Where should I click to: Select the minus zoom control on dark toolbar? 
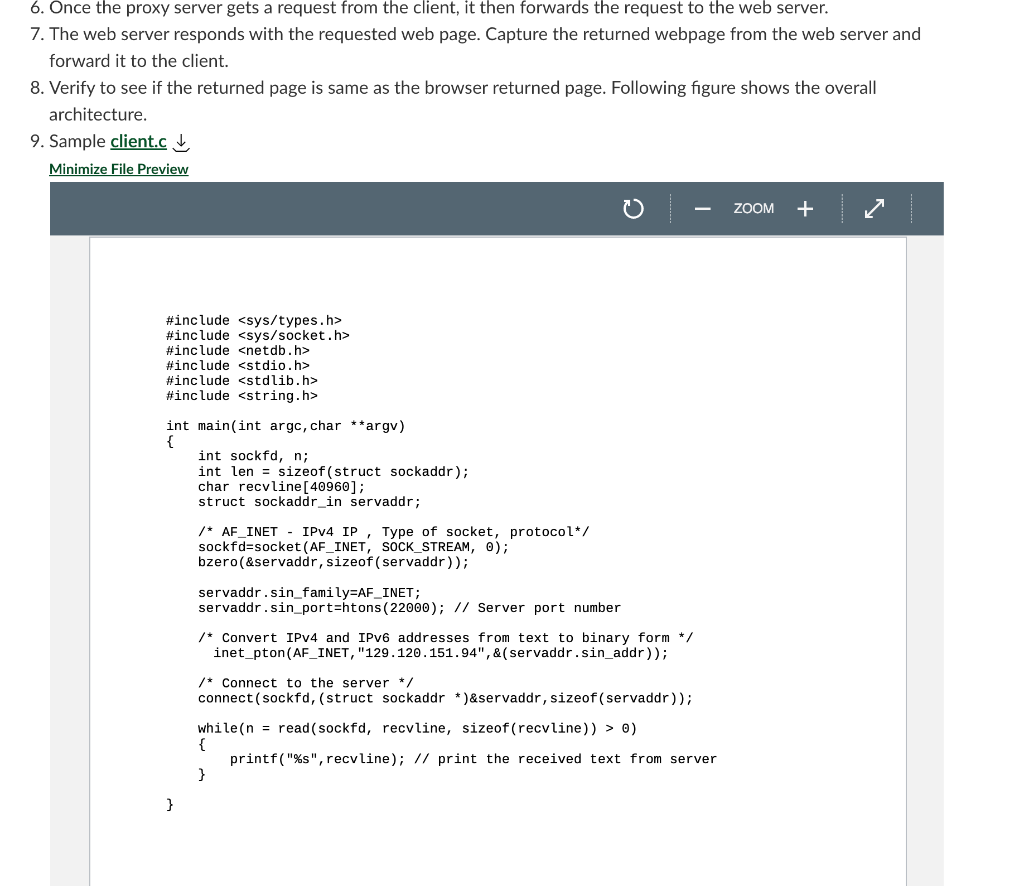pos(702,208)
